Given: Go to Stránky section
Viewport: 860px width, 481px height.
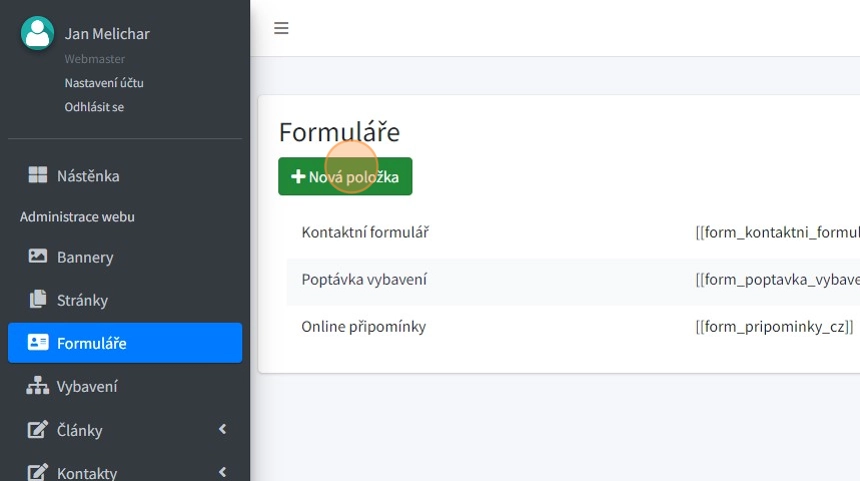Looking at the screenshot, I should point(82,300).
